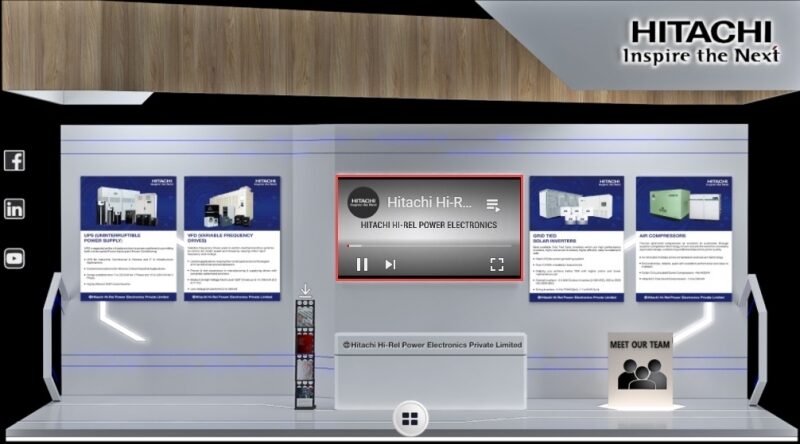Click the 'HITACHI HI-REL POWER ELECTRONICS' video caption

429,225
